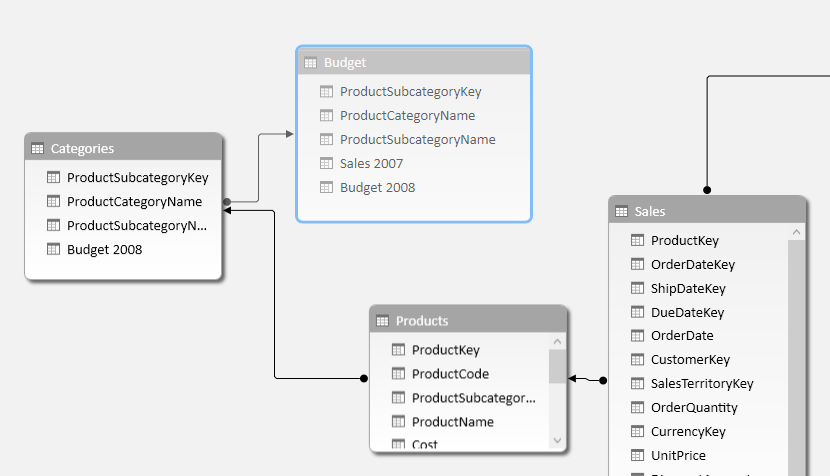Select the ProductCode field

pyautogui.click(x=450, y=374)
